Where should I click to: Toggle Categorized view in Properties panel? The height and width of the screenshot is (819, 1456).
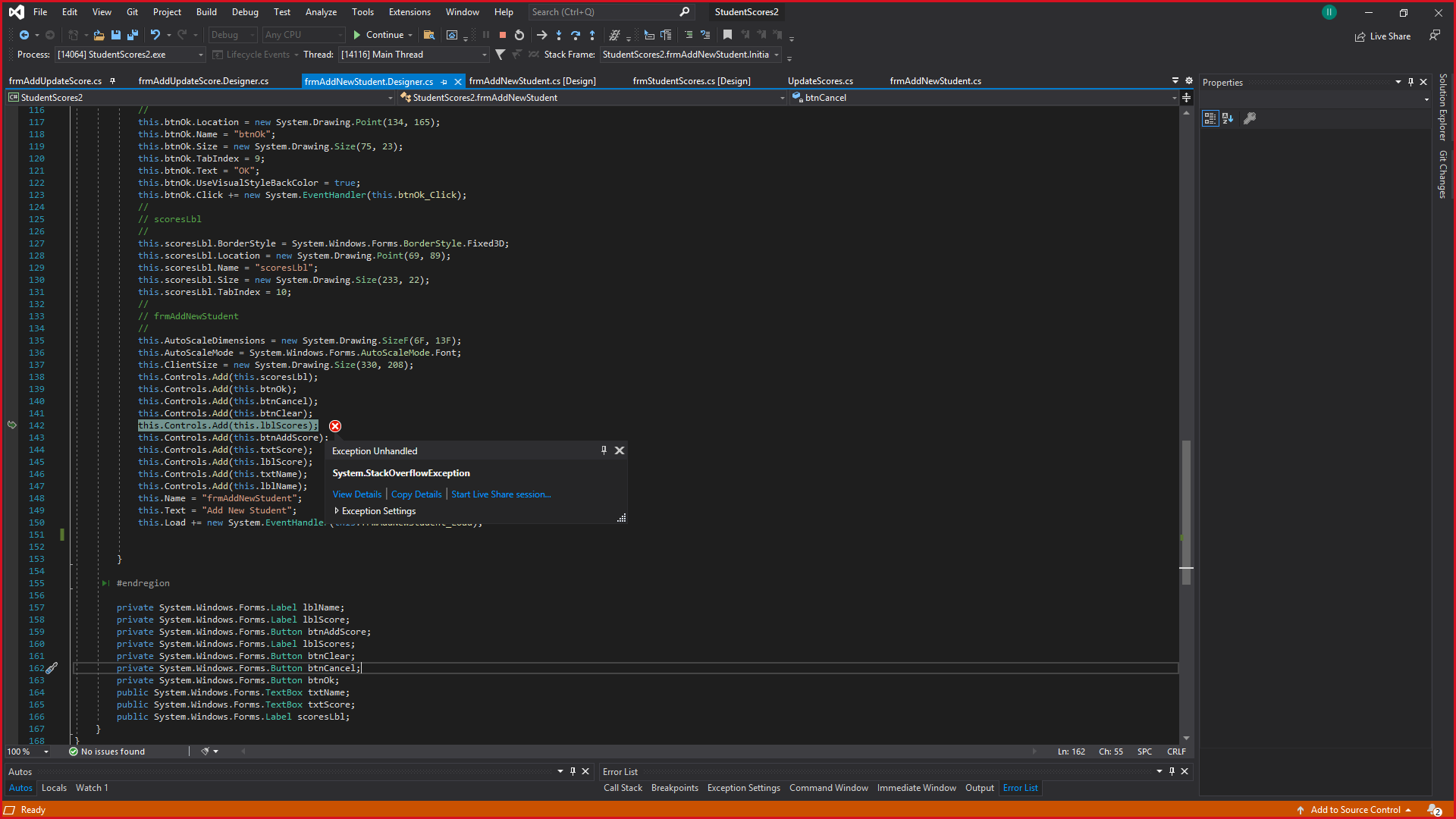1210,118
